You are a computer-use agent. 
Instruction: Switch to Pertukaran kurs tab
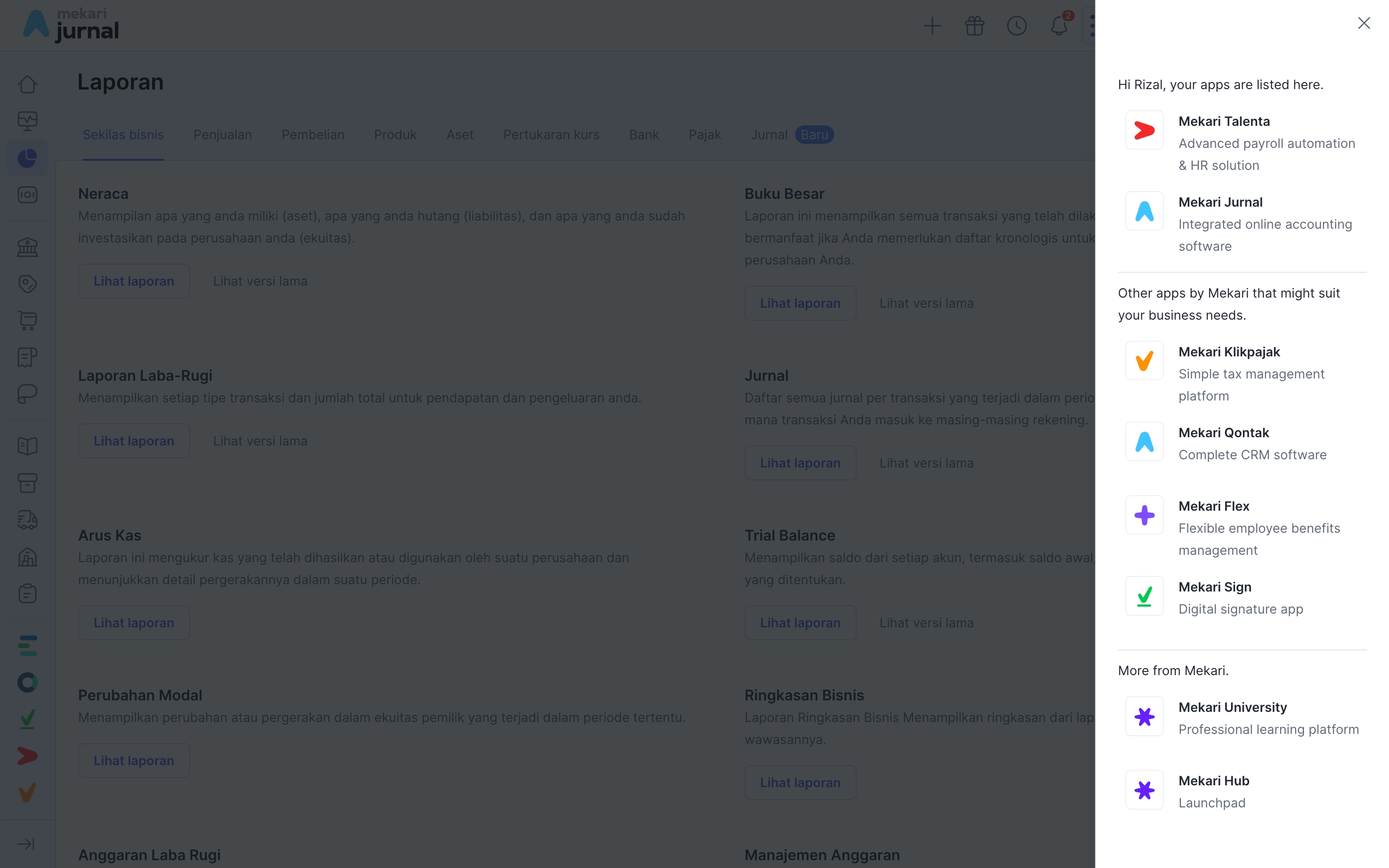pos(552,135)
